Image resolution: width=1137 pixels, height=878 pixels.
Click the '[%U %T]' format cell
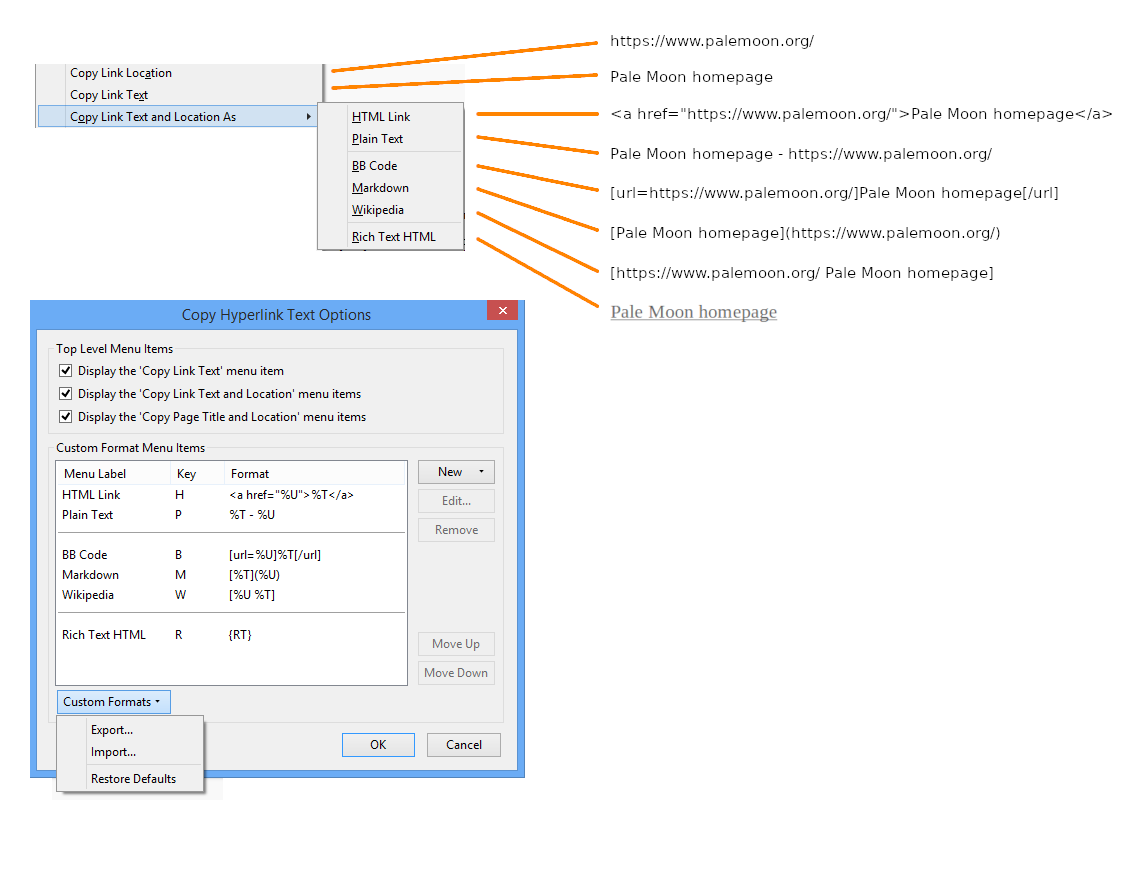coord(252,595)
